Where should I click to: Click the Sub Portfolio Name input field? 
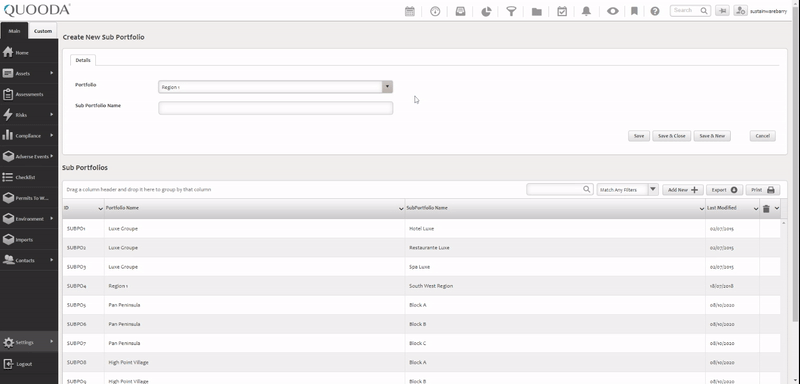(276, 108)
